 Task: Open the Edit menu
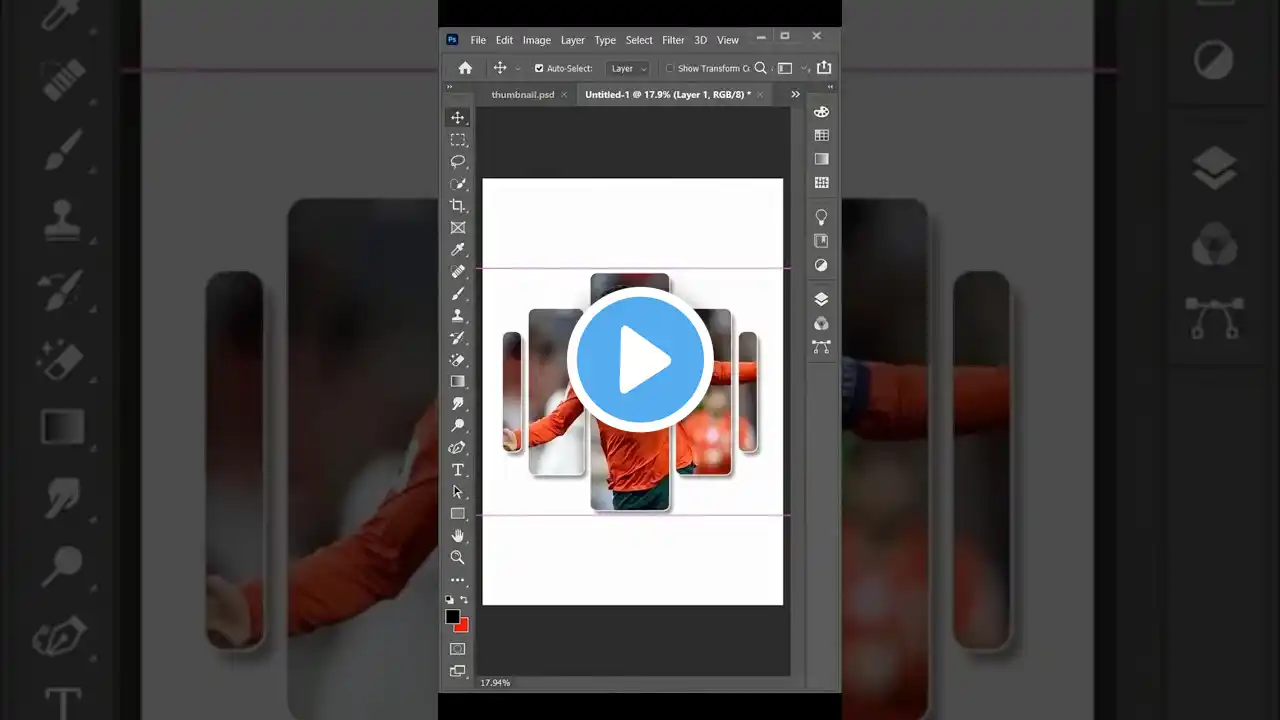tap(504, 40)
